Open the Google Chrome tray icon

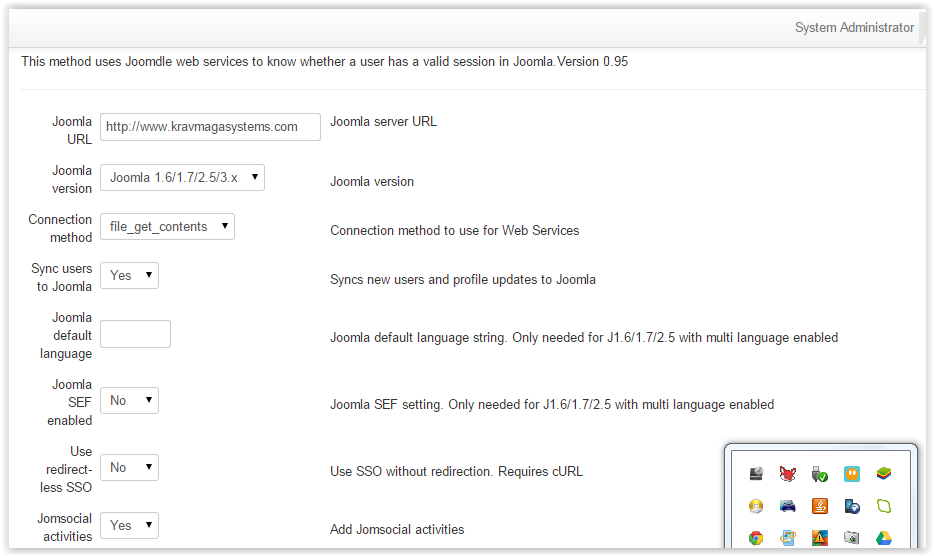(x=756, y=538)
